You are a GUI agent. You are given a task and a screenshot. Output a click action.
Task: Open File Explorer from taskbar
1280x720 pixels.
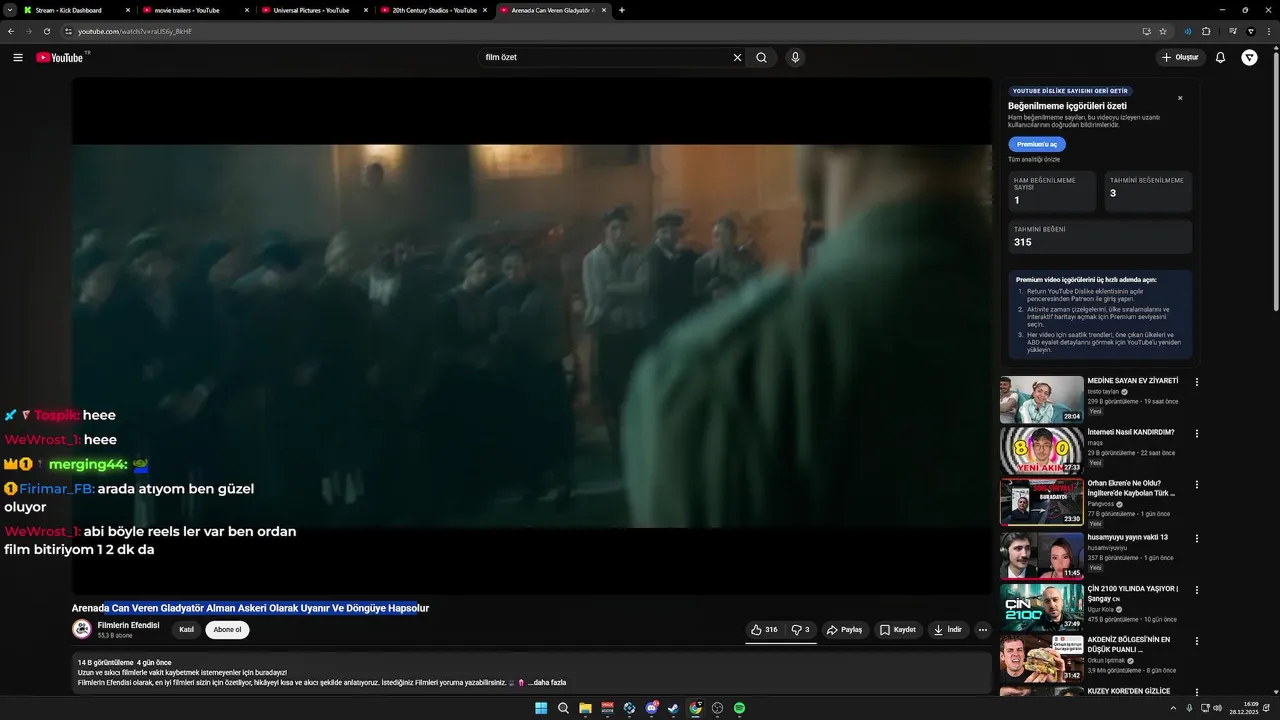(585, 708)
